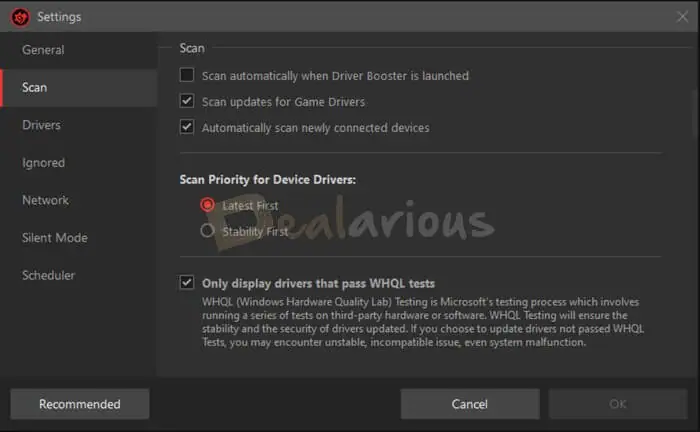Open the Scheduler settings section
This screenshot has height=432, width=700.
pyautogui.click(x=48, y=275)
